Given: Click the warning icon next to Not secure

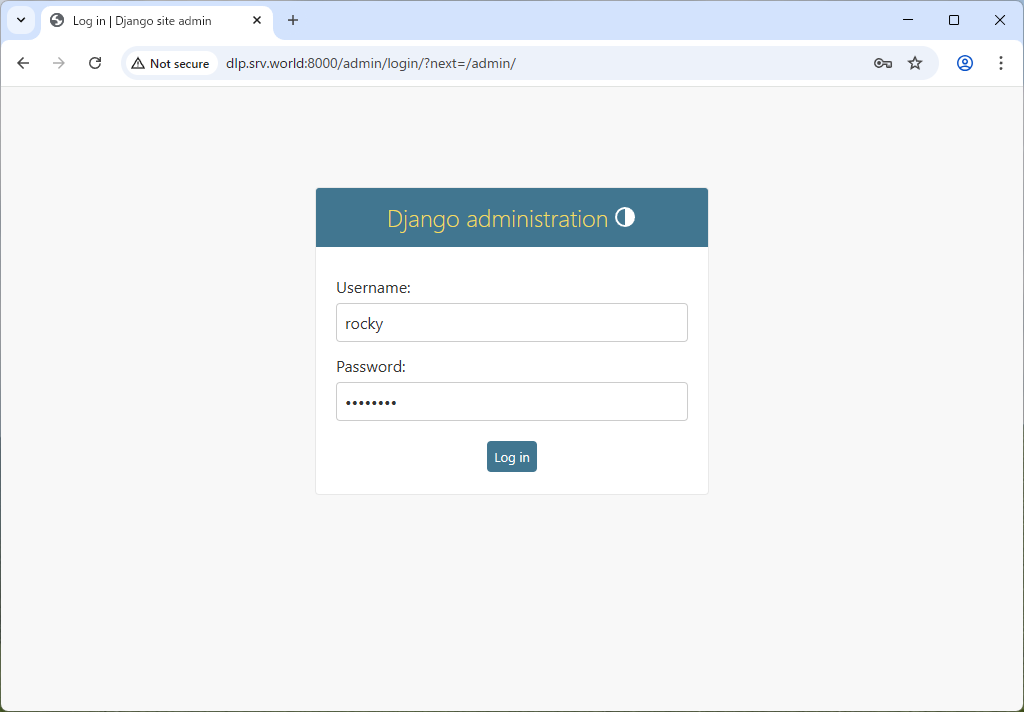Looking at the screenshot, I should coord(136,62).
